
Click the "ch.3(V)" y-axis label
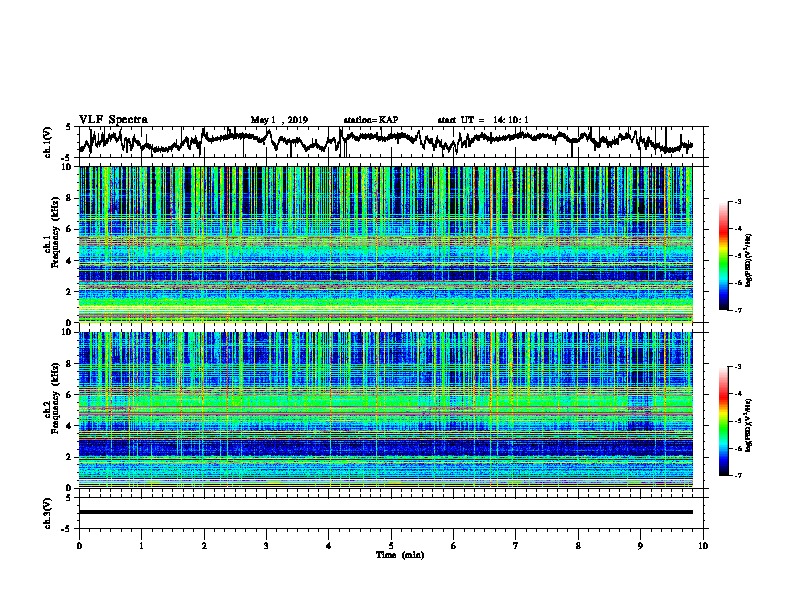pyautogui.click(x=48, y=513)
